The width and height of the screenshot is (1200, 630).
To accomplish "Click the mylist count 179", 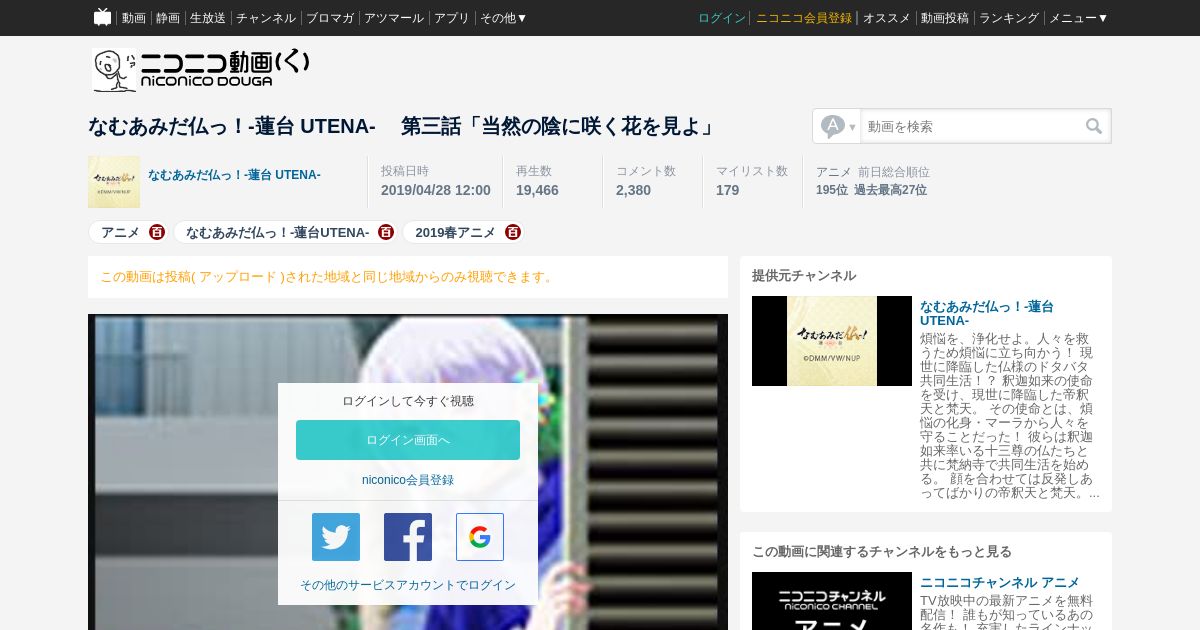I will click(727, 190).
